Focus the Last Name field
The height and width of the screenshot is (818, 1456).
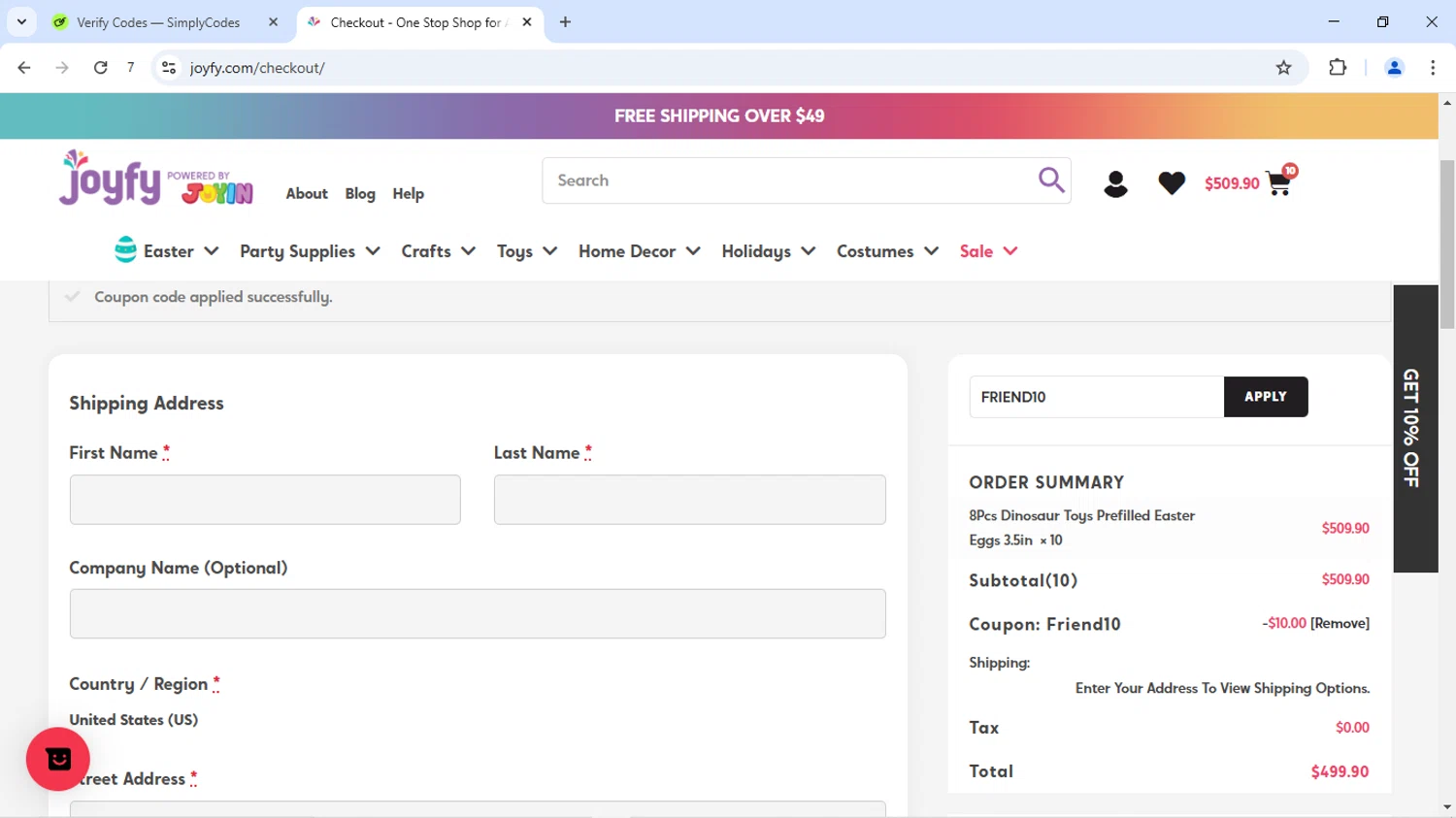click(690, 500)
